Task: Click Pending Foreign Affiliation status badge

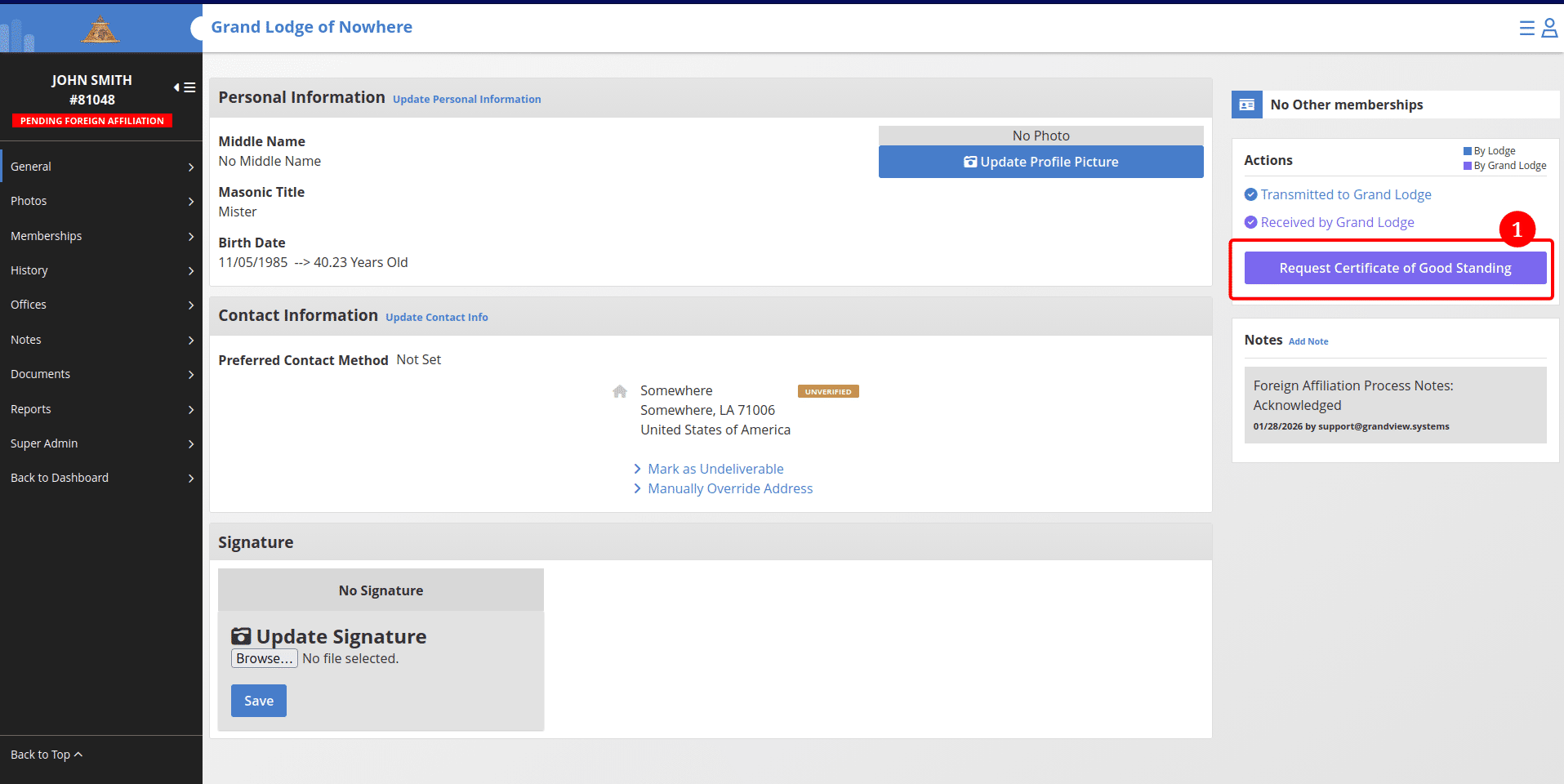Action: [91, 121]
